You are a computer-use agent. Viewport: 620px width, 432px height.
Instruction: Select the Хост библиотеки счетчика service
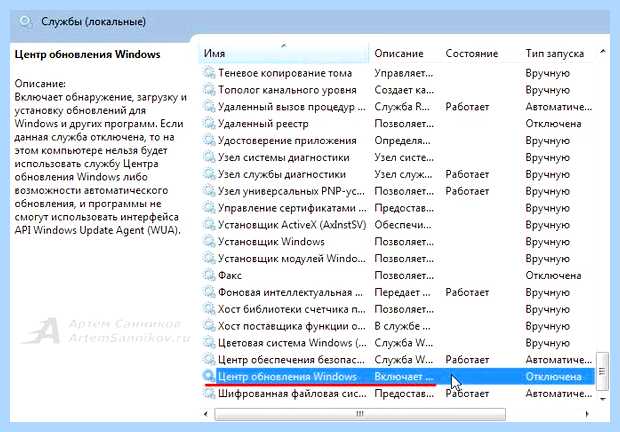tap(292, 309)
